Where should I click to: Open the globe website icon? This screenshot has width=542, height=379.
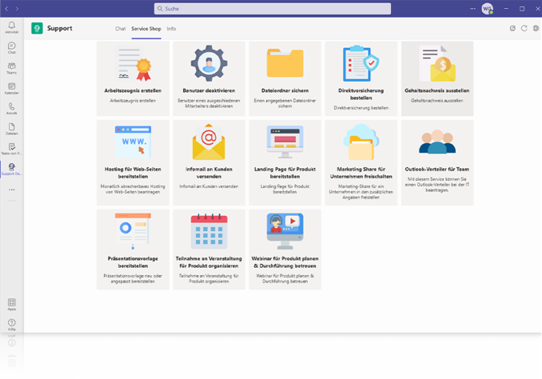[536, 28]
